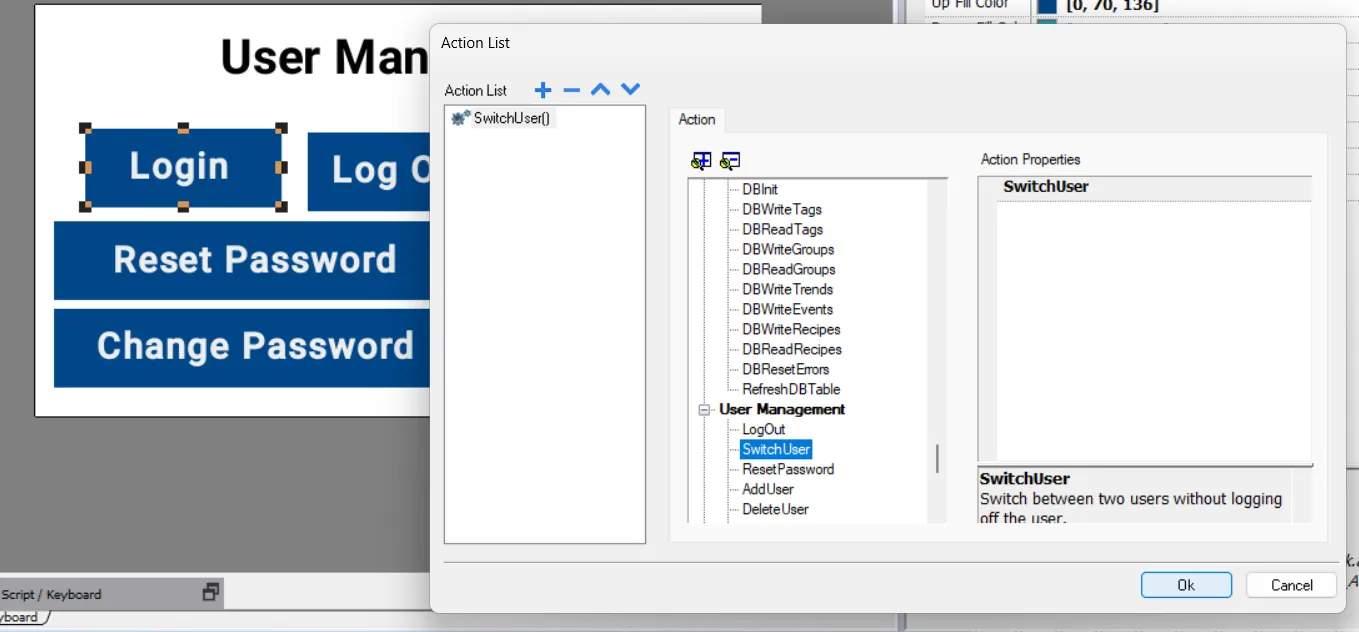Confirm the dialog with Ok
Viewport: 1359px width, 632px height.
[1186, 585]
